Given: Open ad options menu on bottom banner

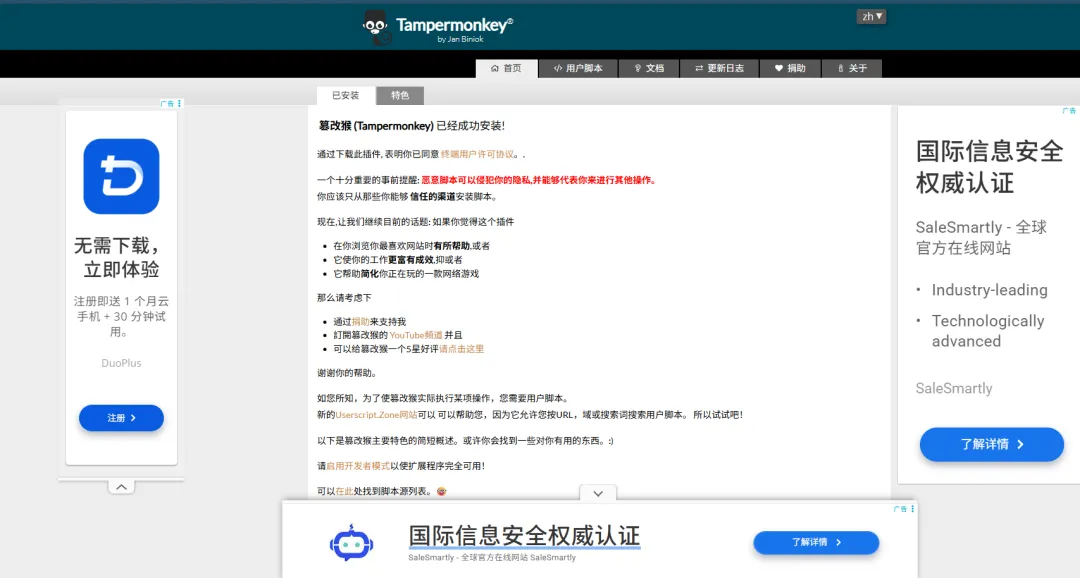Looking at the screenshot, I should click(x=913, y=509).
